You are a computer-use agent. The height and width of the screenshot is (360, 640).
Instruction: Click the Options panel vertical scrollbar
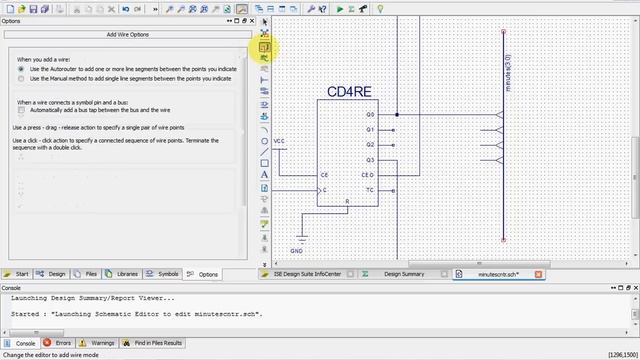coord(244,131)
